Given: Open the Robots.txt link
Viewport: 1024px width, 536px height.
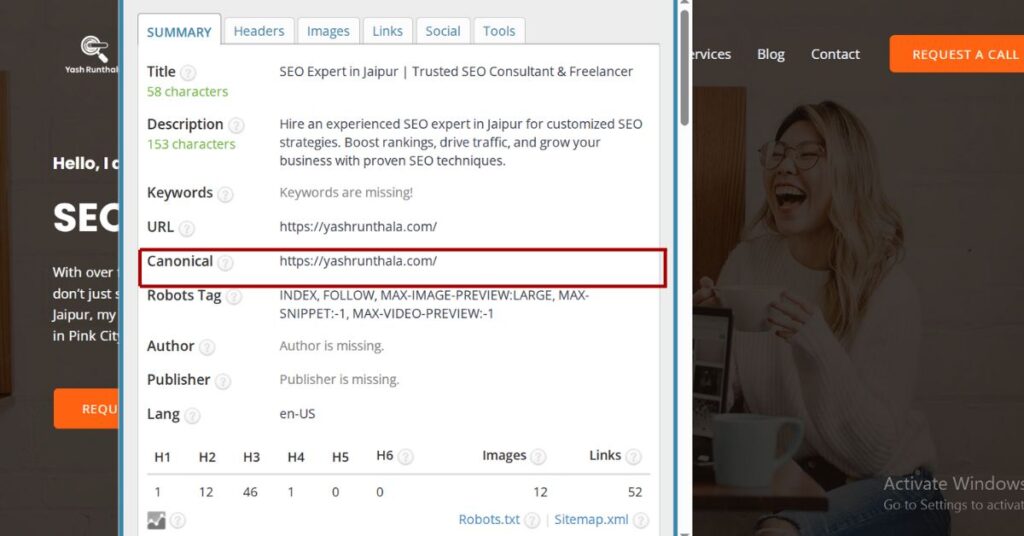Looking at the screenshot, I should click(489, 520).
